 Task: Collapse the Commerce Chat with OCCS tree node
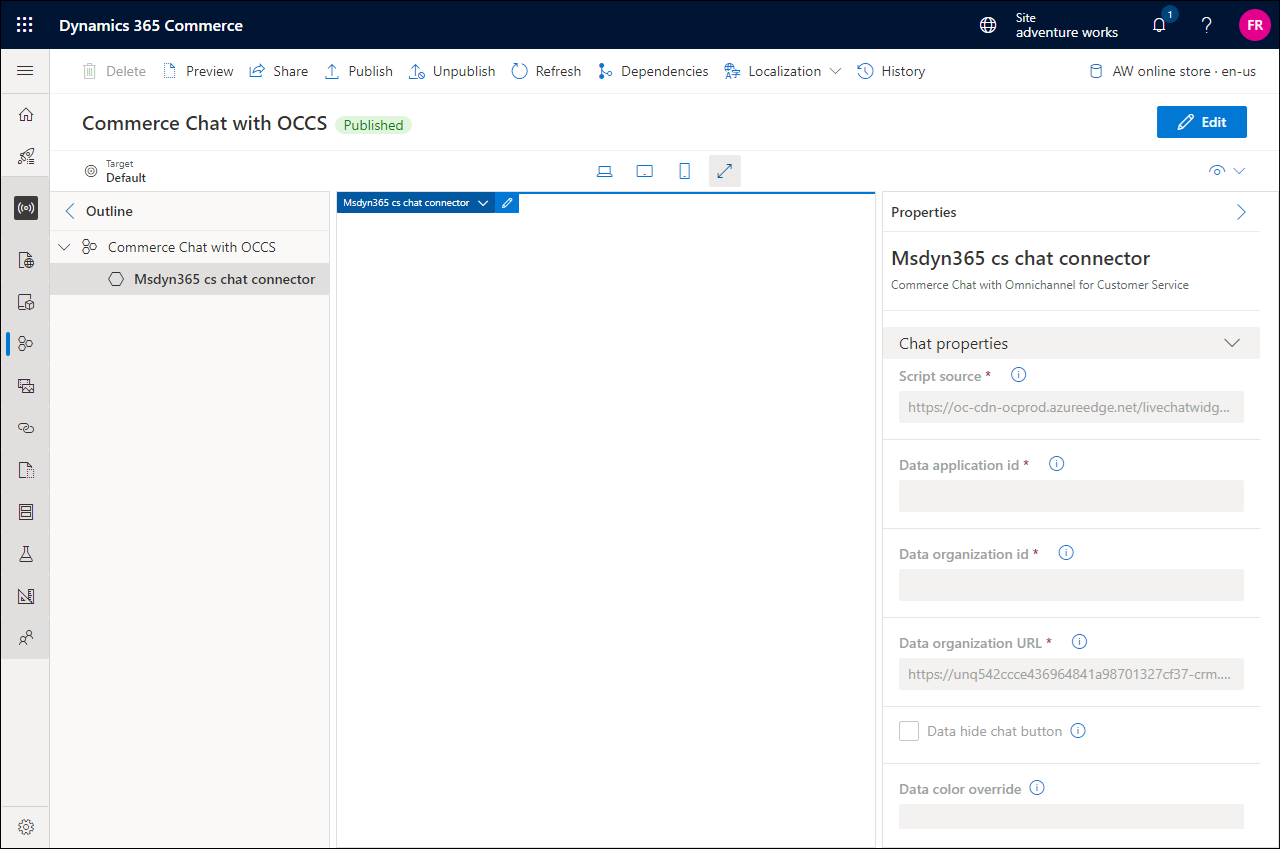tap(63, 246)
